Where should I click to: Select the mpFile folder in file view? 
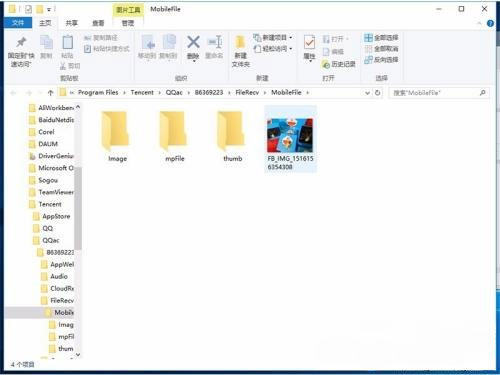click(x=174, y=137)
